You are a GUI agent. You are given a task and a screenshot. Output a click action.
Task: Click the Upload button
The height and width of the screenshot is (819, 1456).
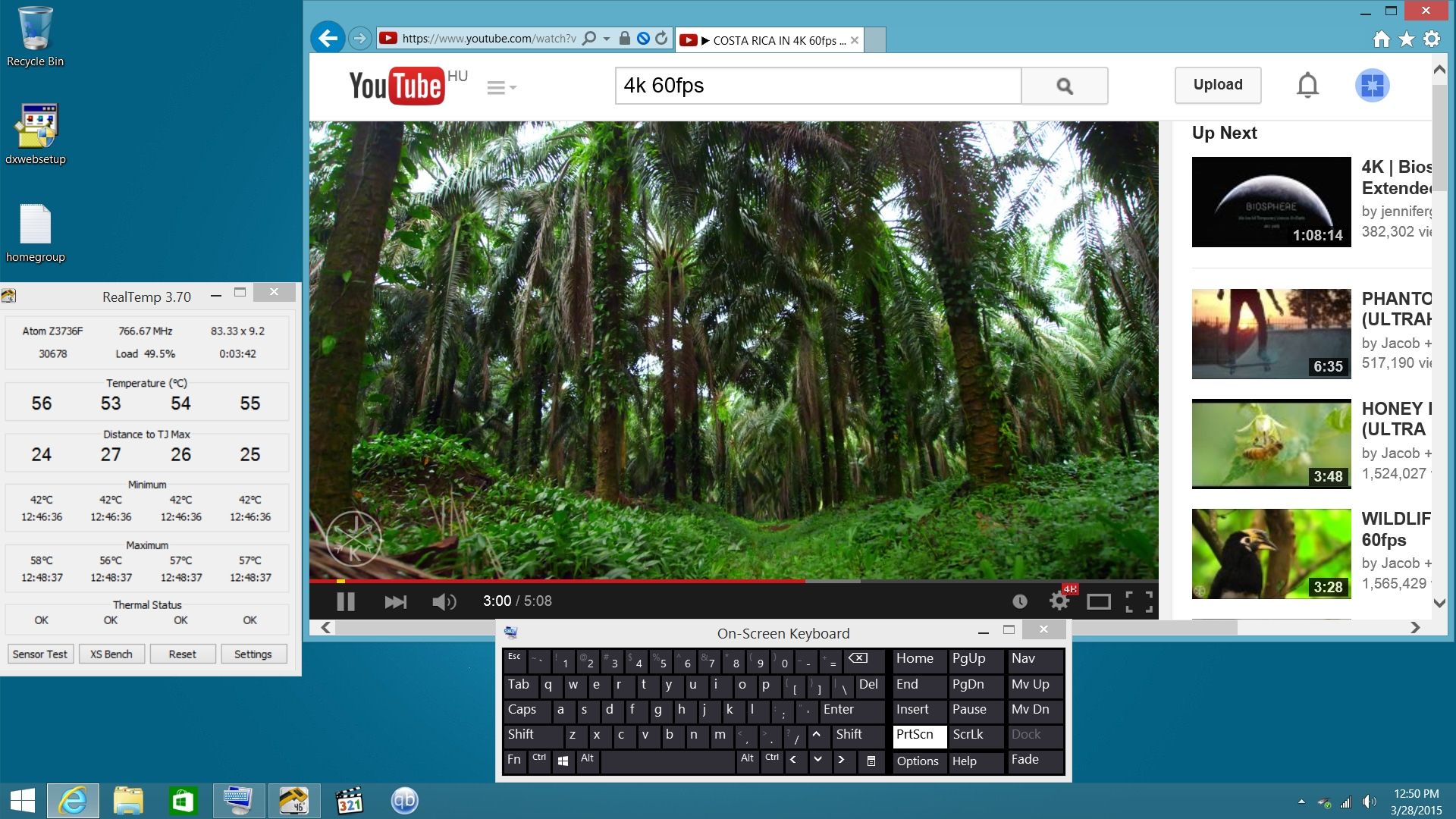(1218, 85)
